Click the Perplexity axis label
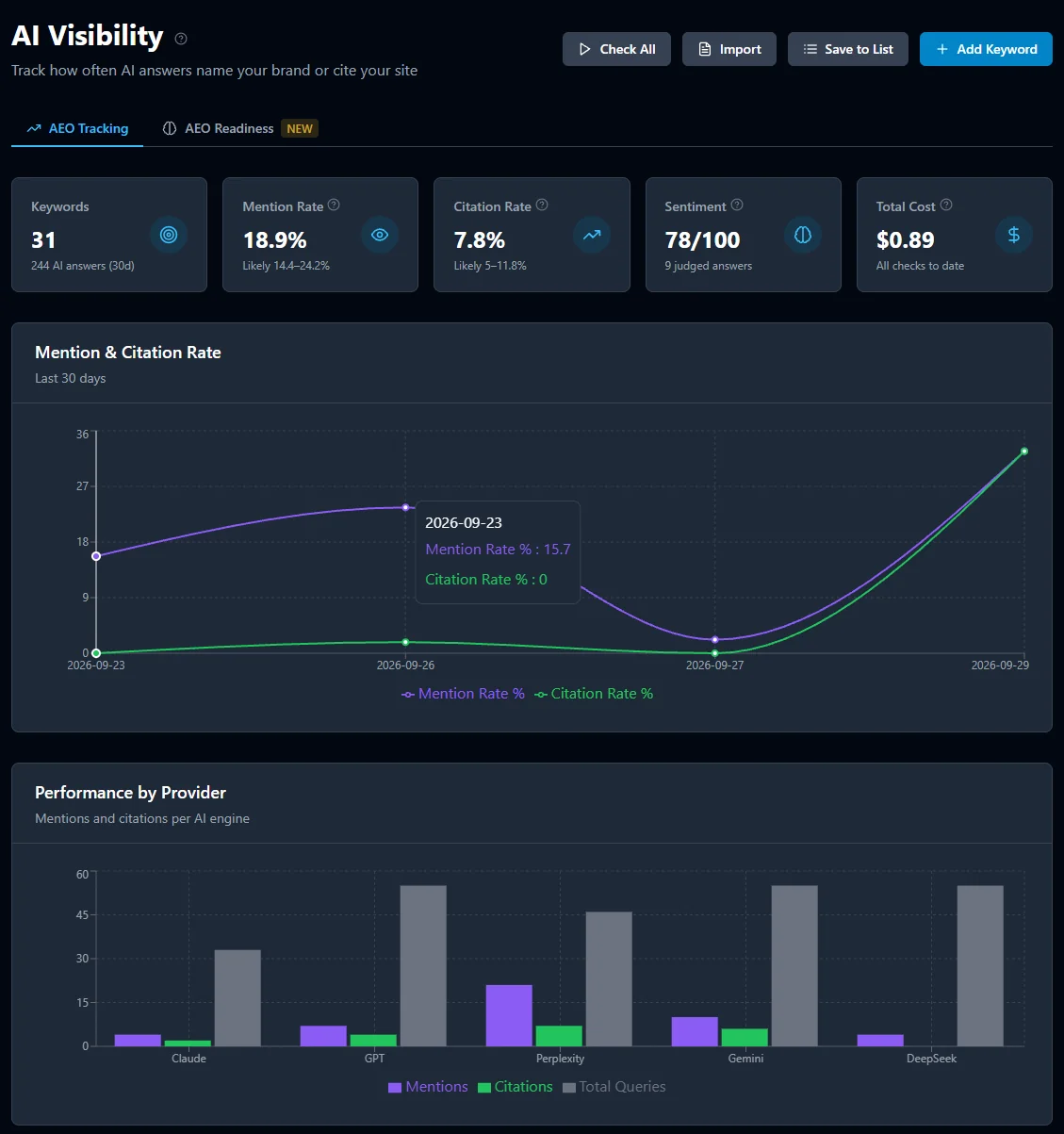Viewport: 1064px width, 1134px height. click(560, 1059)
